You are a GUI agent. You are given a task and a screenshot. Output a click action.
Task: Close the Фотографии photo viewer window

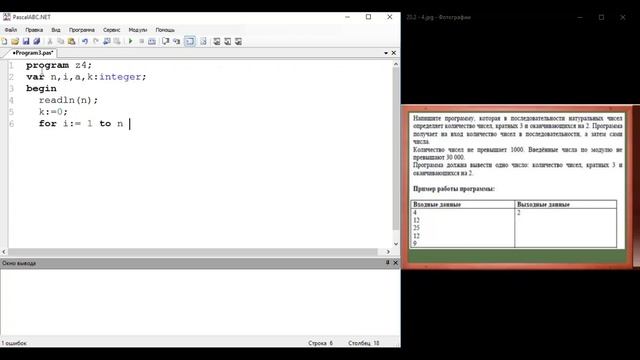click(622, 17)
